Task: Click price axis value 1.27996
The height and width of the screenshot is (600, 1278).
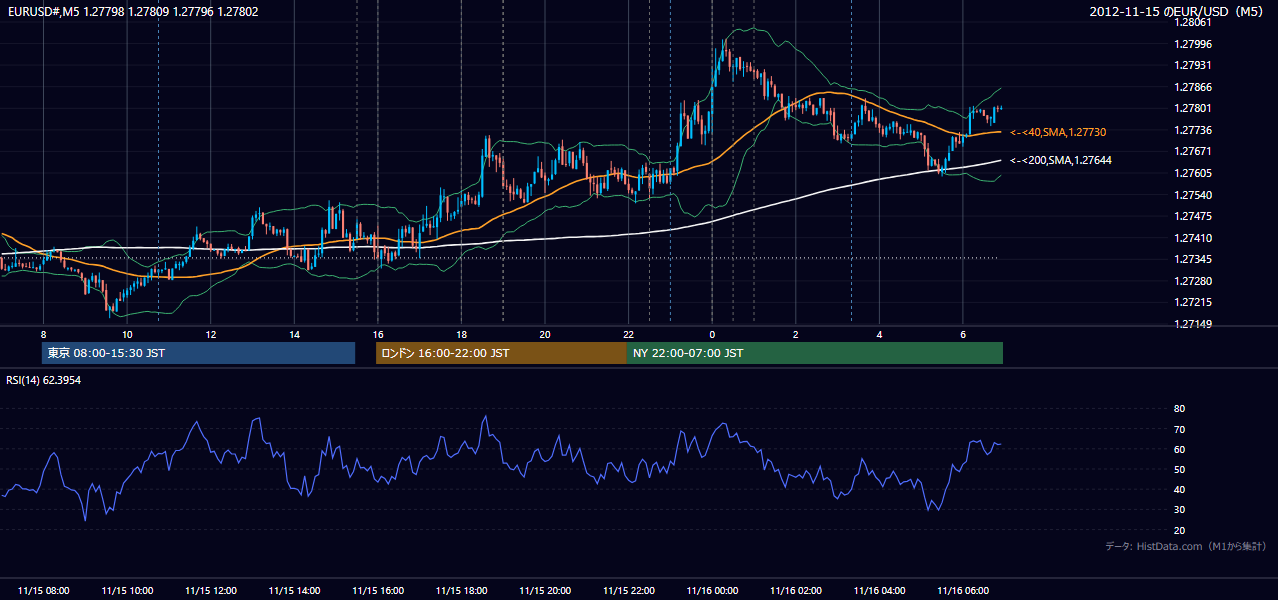Action: (x=1193, y=44)
